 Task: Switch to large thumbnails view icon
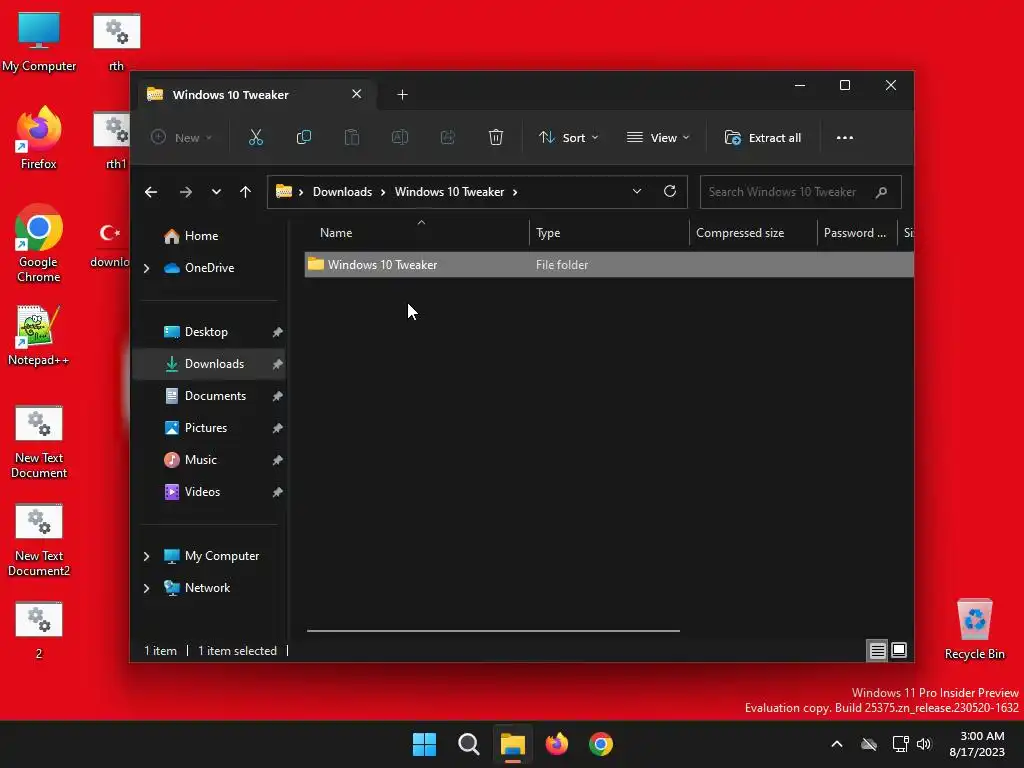point(899,650)
